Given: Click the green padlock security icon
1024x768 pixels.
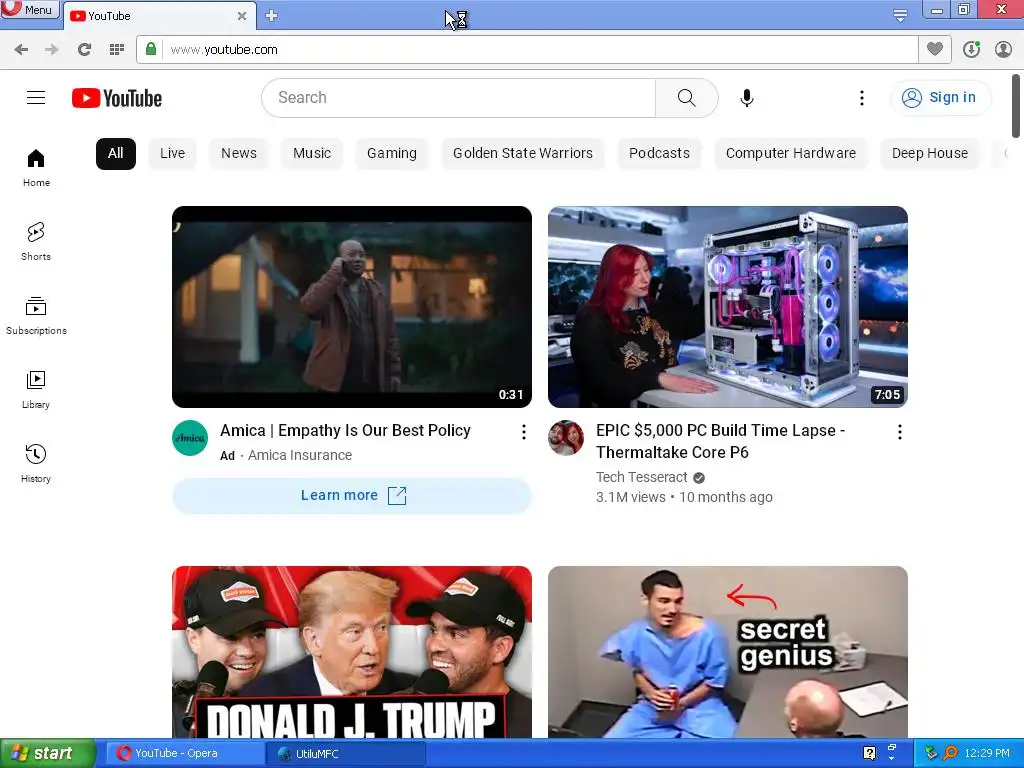Looking at the screenshot, I should coord(151,49).
